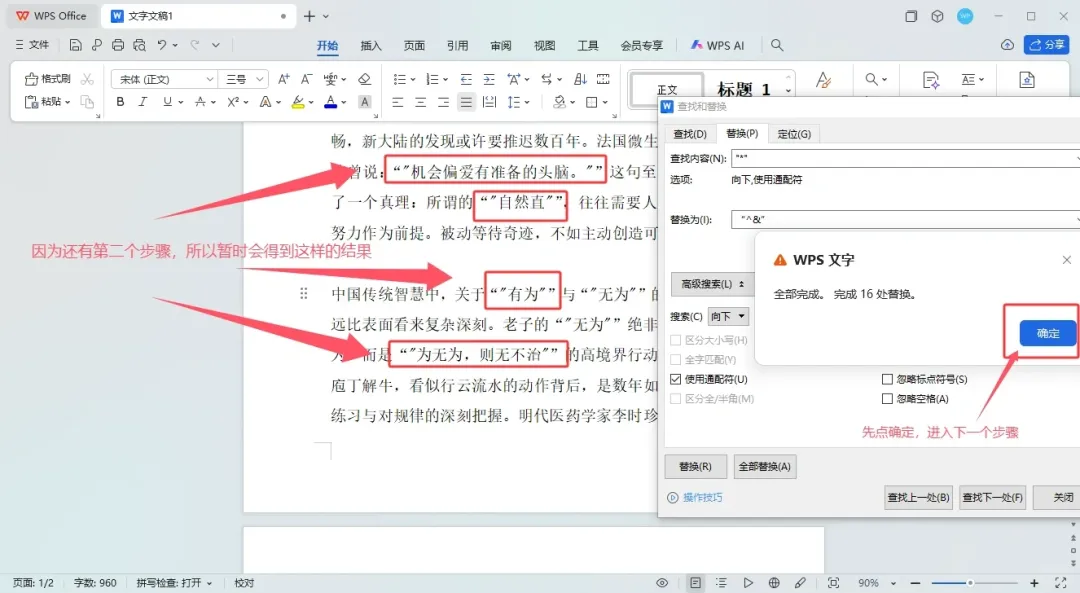Screen dimensions: 1080x593
Task: Center align text
Action: pyautogui.click(x=420, y=103)
